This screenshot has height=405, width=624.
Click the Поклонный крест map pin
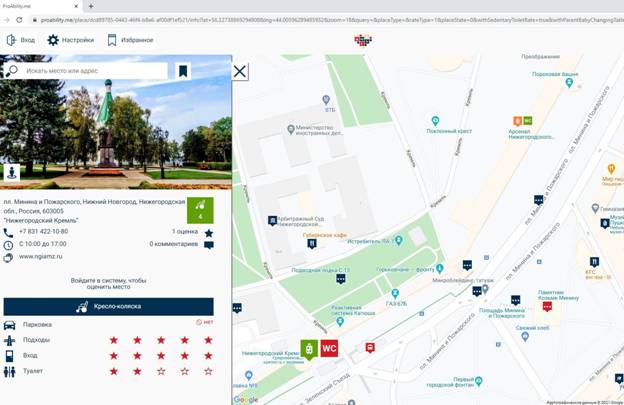(435, 120)
